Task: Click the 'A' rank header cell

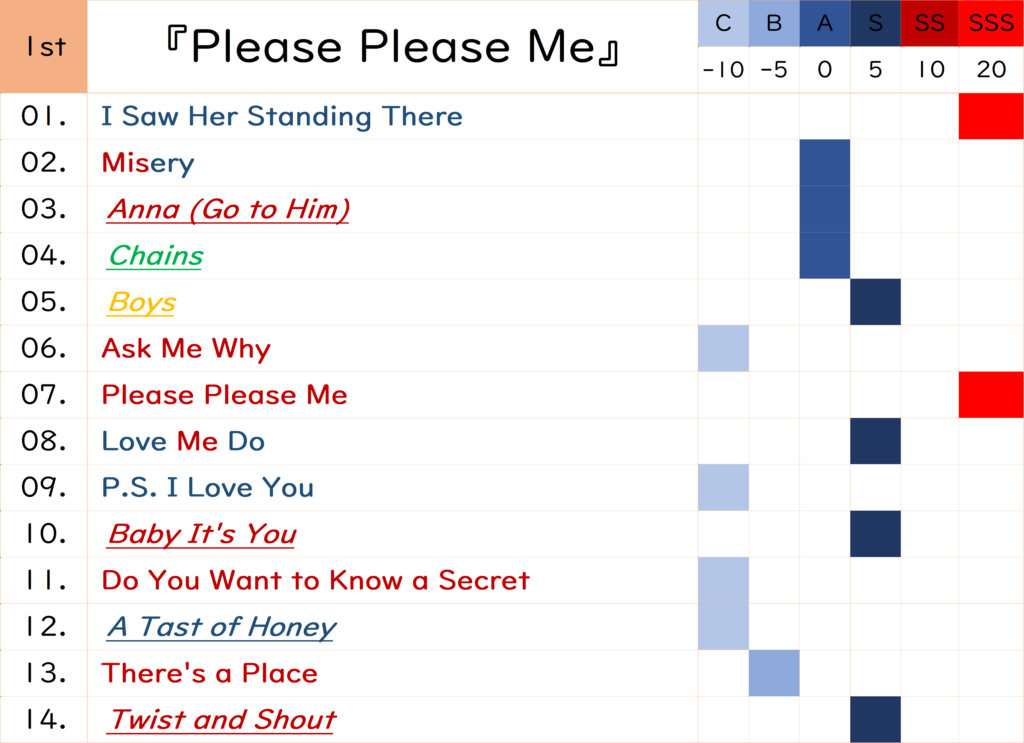Action: [825, 24]
